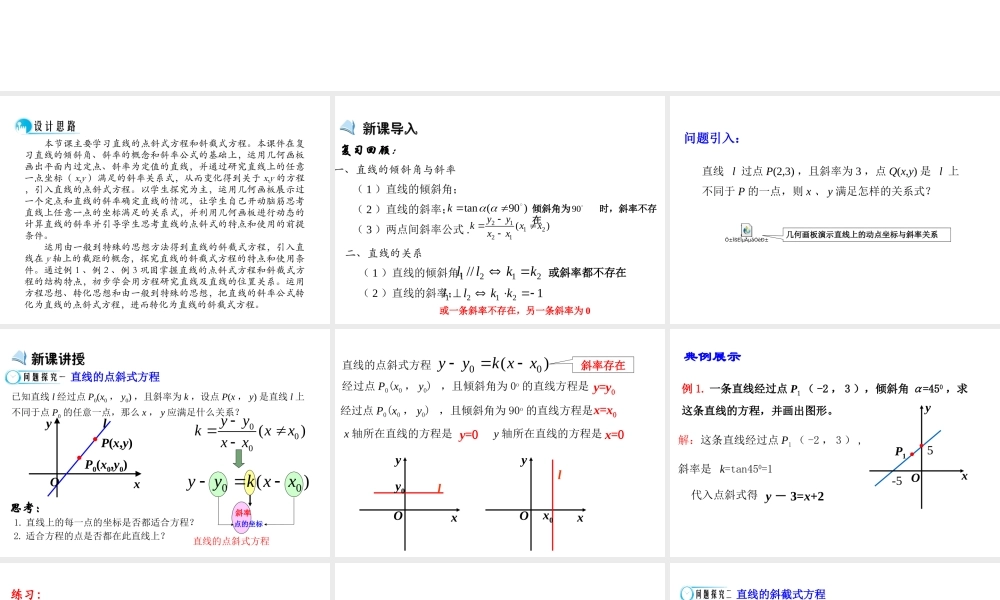Viewport: 1000px width, 600px height.
Task: Click the 复习回顾 subtitle
Action: click(368, 150)
